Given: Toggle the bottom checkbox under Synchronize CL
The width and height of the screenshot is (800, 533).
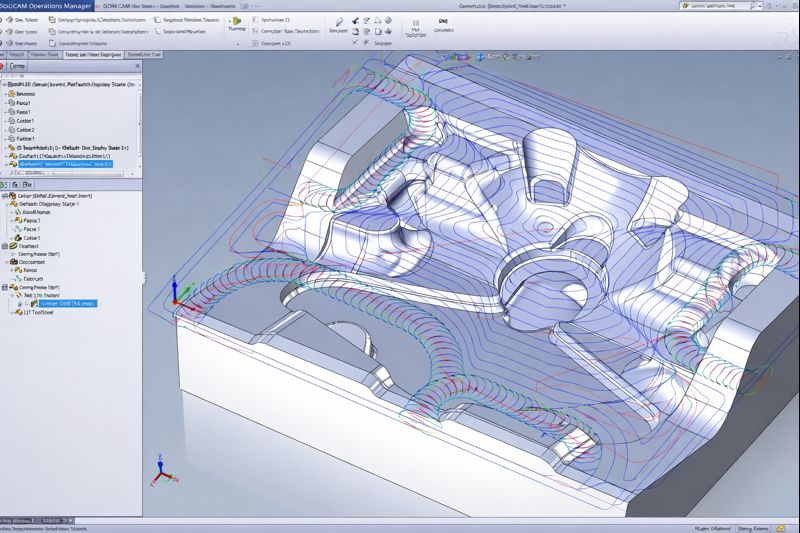Looking at the screenshot, I should click(x=254, y=44).
